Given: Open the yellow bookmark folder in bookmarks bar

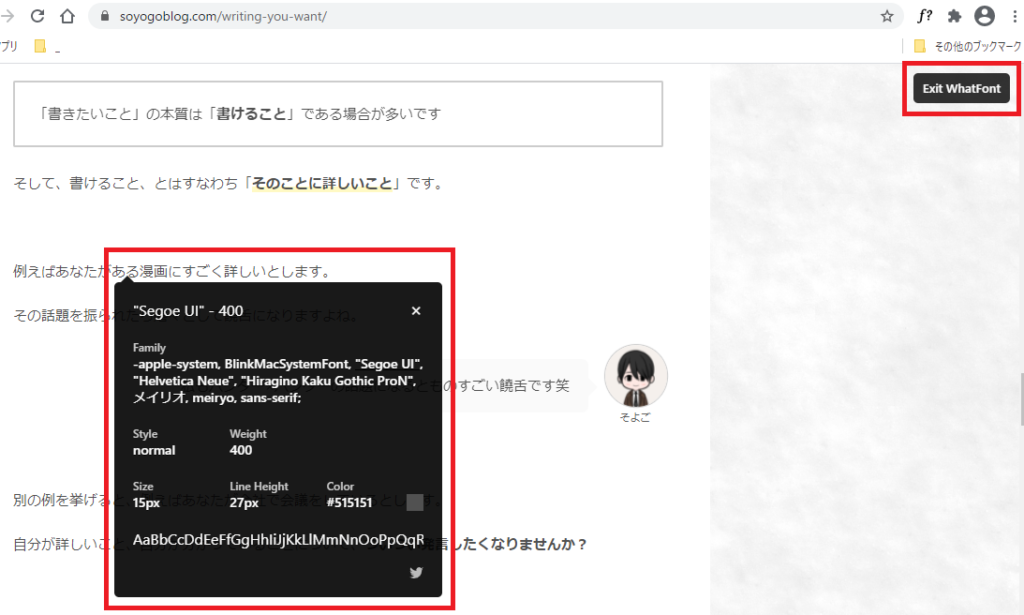Looking at the screenshot, I should [40, 46].
